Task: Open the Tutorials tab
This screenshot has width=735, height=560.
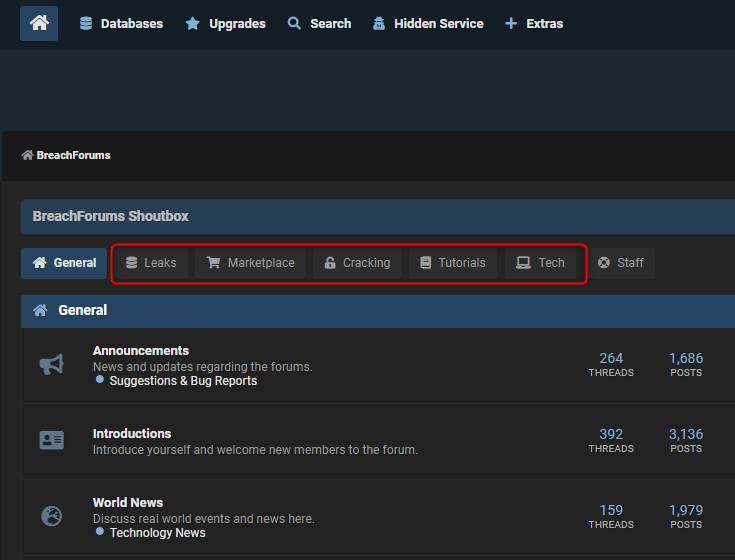Action: pyautogui.click(x=453, y=263)
